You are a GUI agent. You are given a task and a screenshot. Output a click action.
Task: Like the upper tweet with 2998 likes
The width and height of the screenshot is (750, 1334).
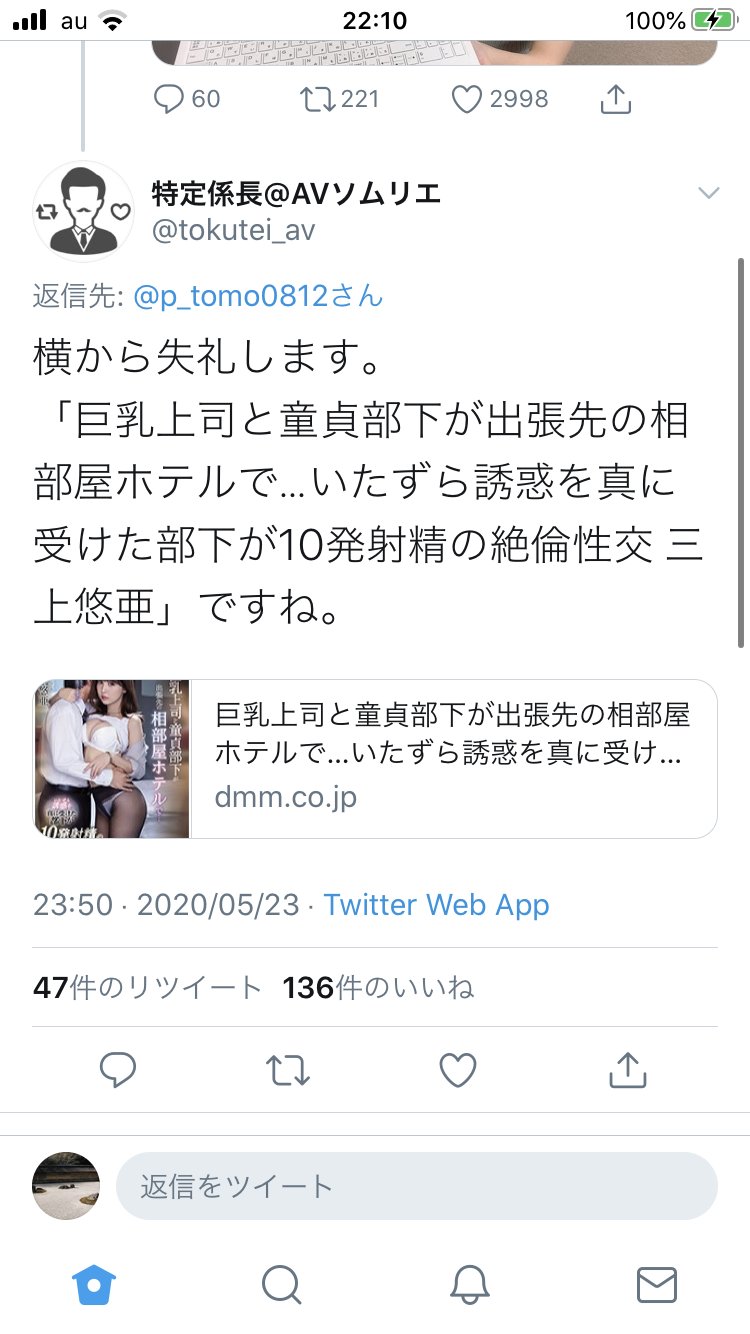coord(467,98)
